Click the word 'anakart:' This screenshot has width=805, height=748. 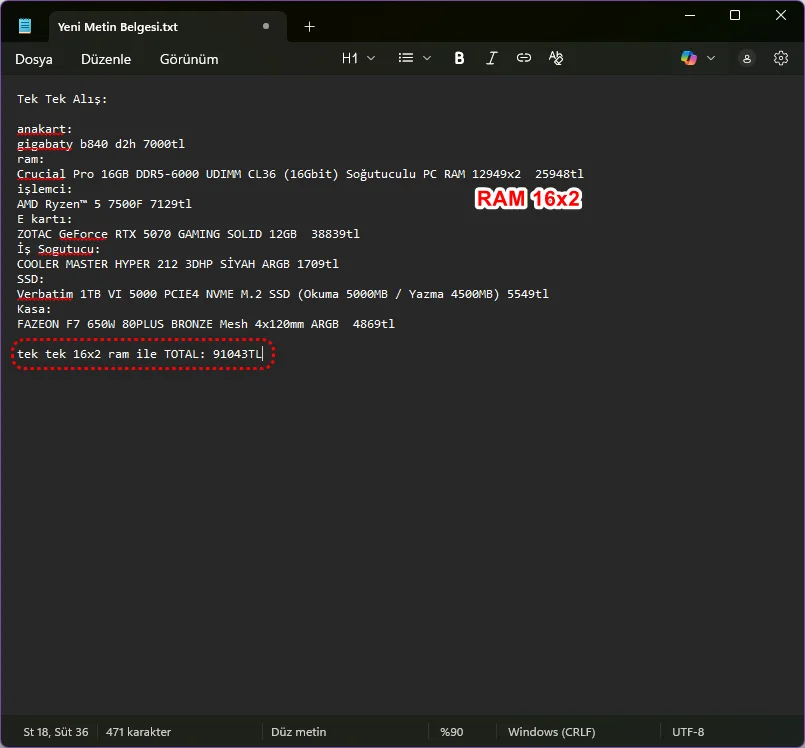[45, 129]
